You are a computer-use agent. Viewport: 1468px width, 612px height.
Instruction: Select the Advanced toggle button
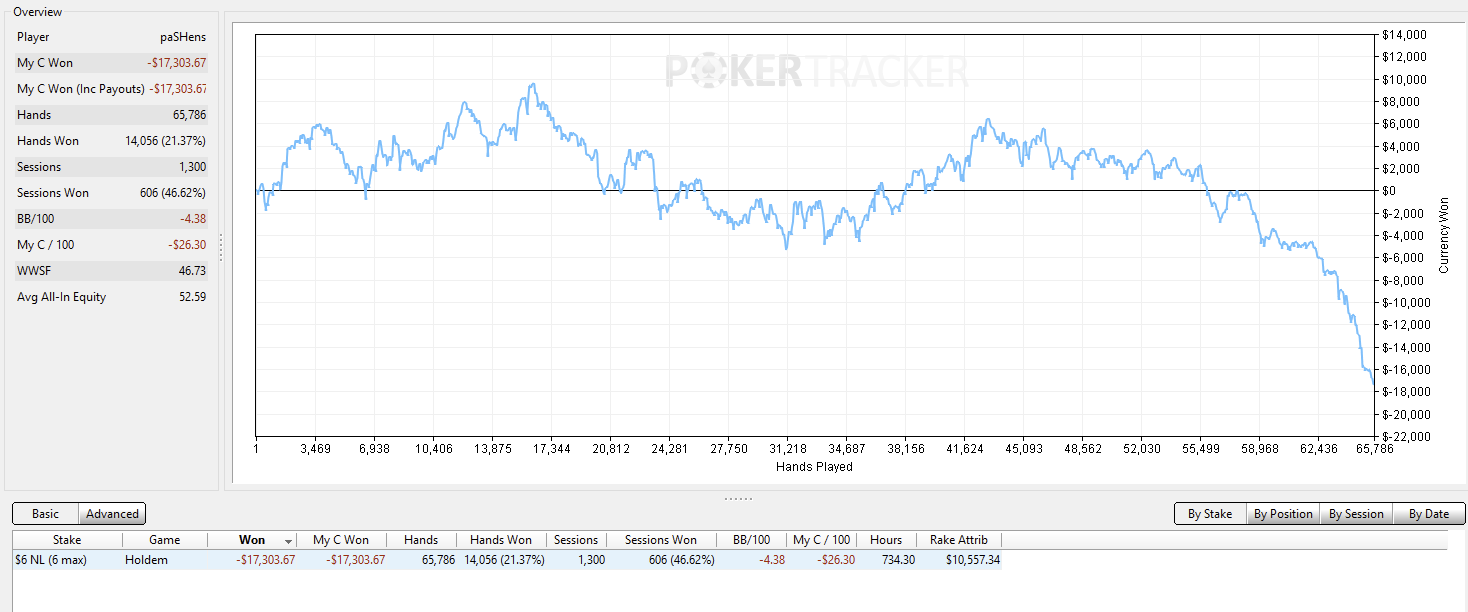[112, 514]
